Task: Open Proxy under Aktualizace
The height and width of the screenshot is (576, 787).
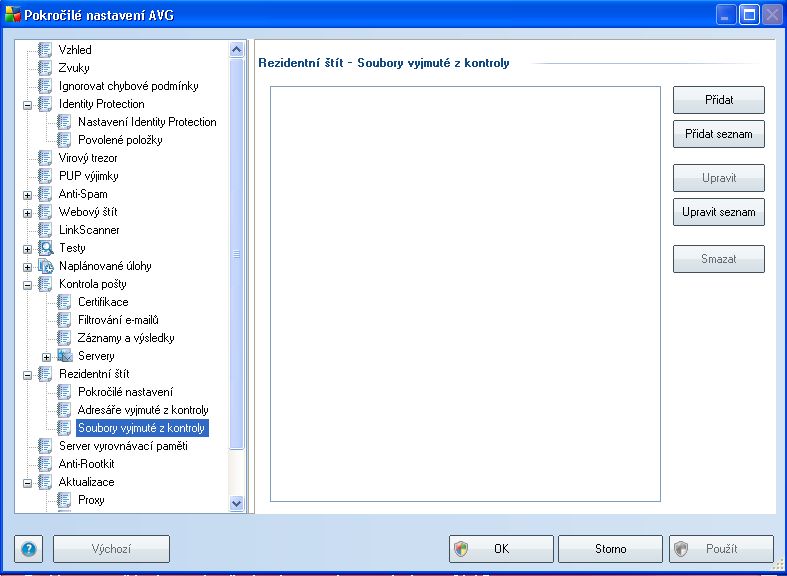Action: (x=91, y=500)
